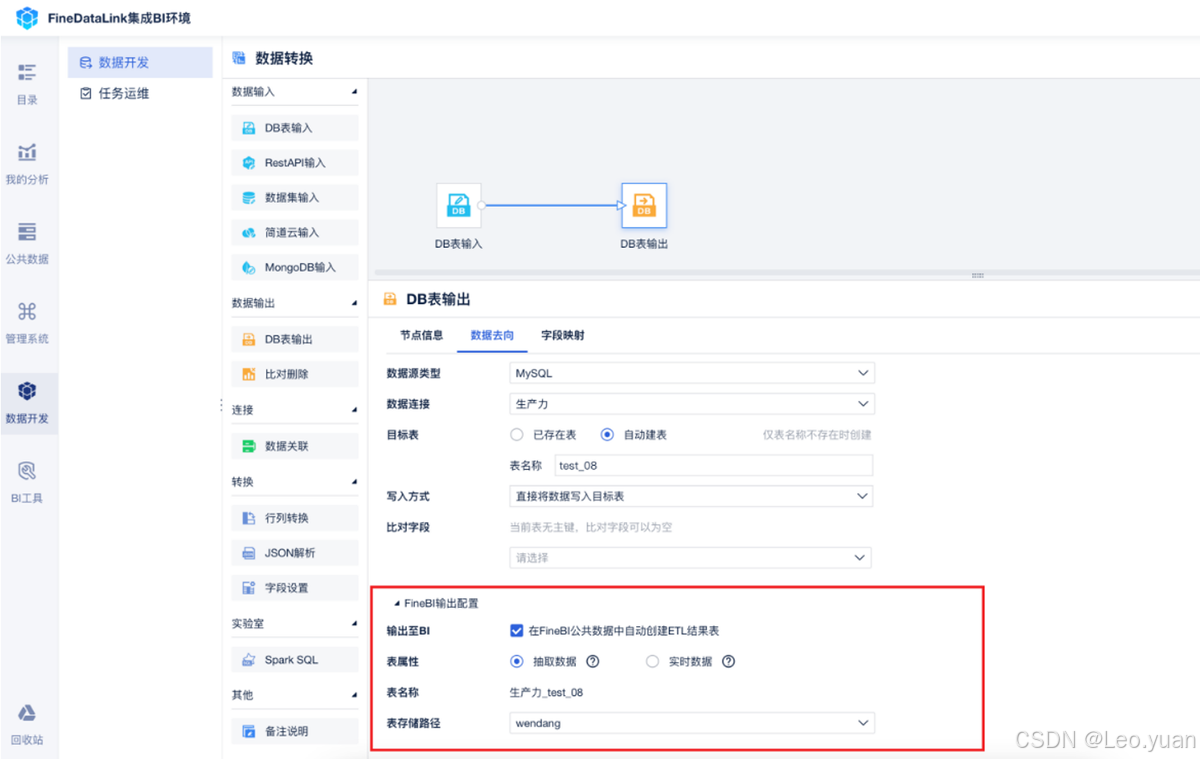Collapse the 数据输出 group
This screenshot has width=1200, height=759.
tap(354, 303)
